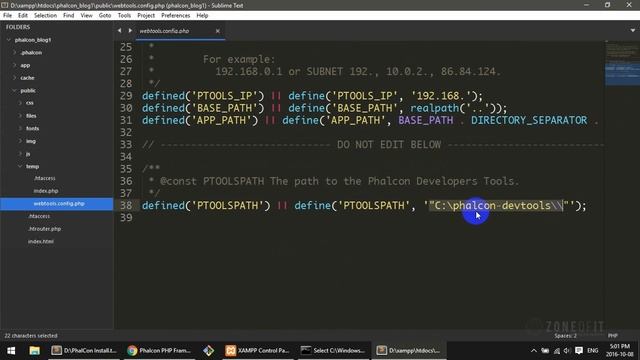Image resolution: width=640 pixels, height=360 pixels.
Task: Expand the app folder
Action: click(15, 65)
